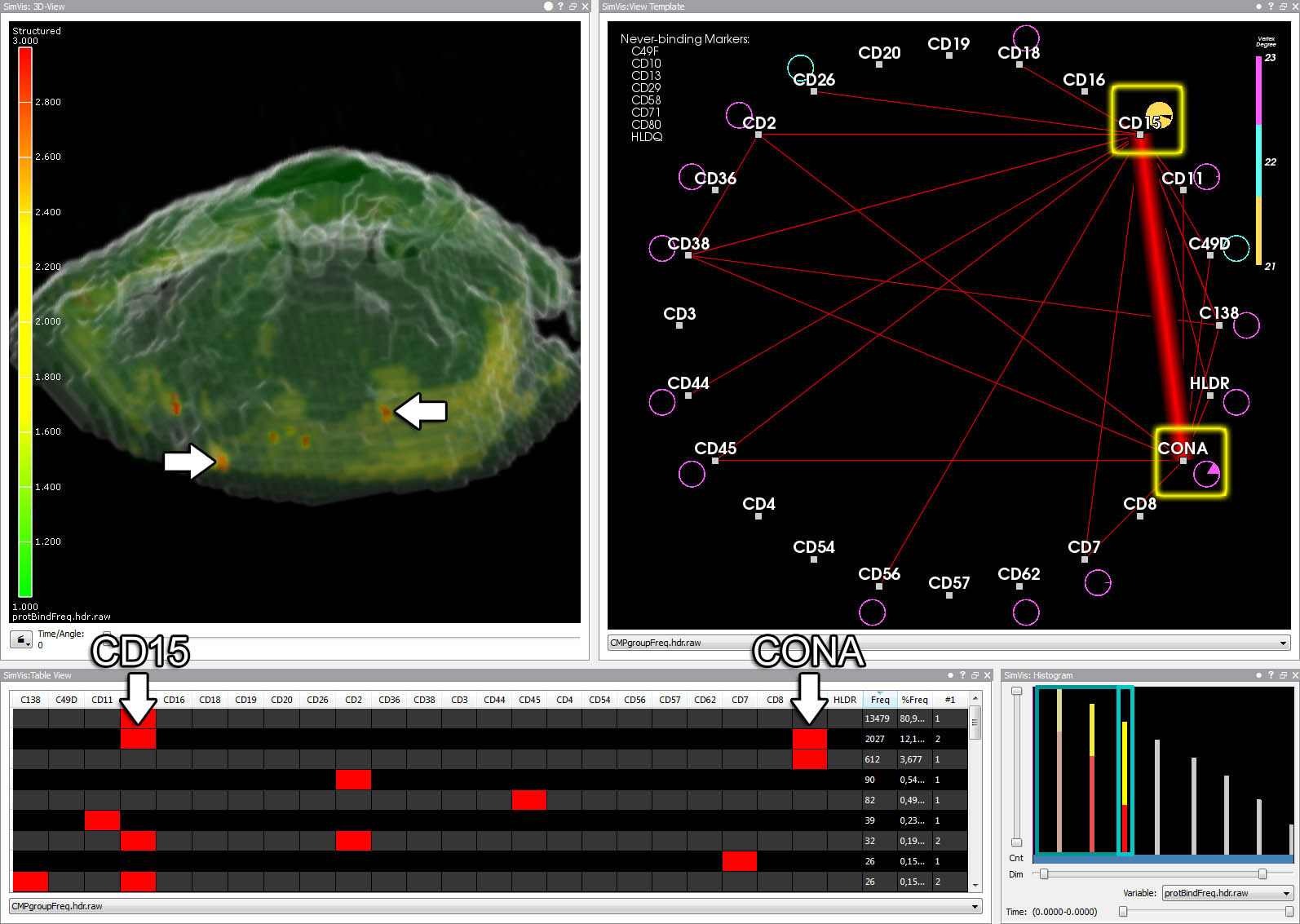Click the right handle of histogram Time slider
The height and width of the screenshot is (924, 1300).
(1289, 912)
